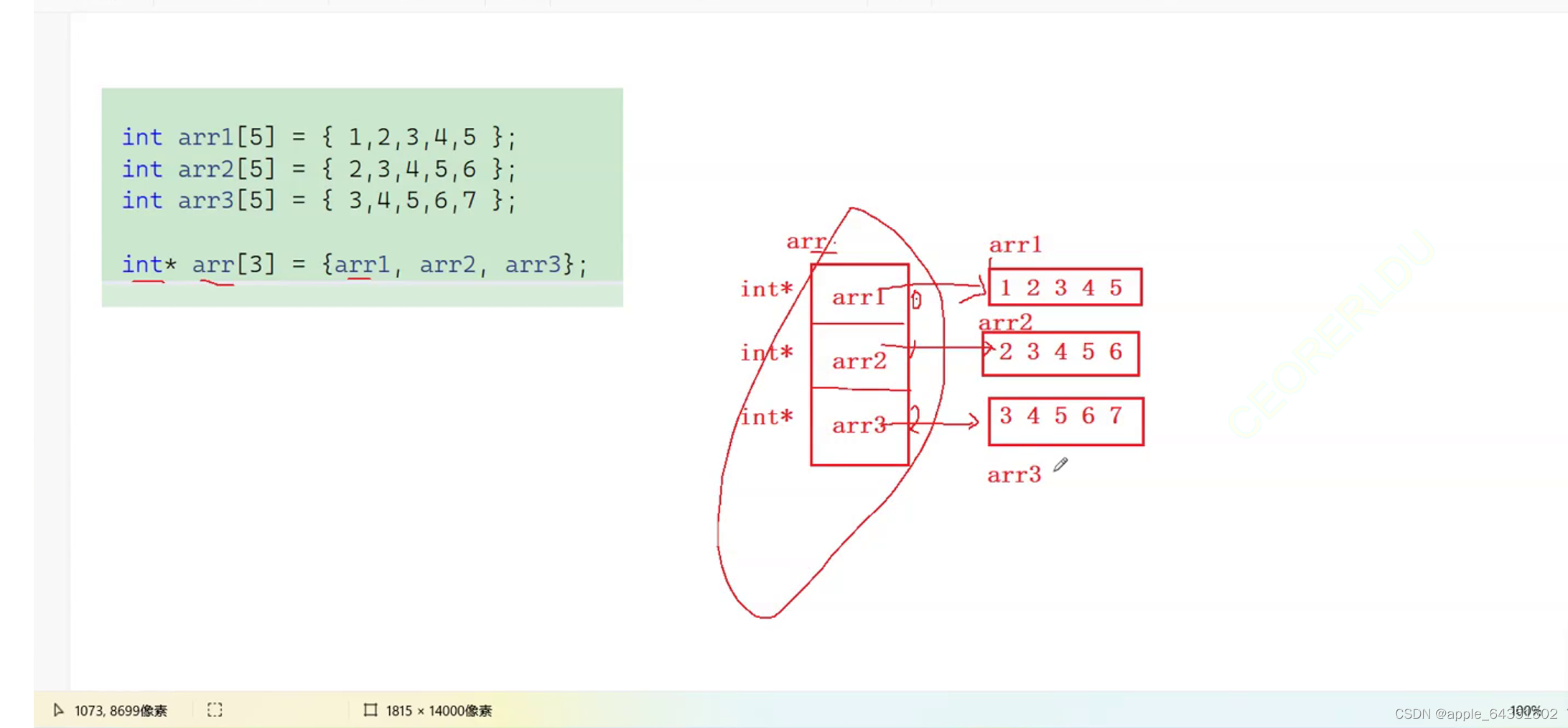Click the box containing '2 3 4 5 6'
1568x728 pixels.
[x=1060, y=353]
